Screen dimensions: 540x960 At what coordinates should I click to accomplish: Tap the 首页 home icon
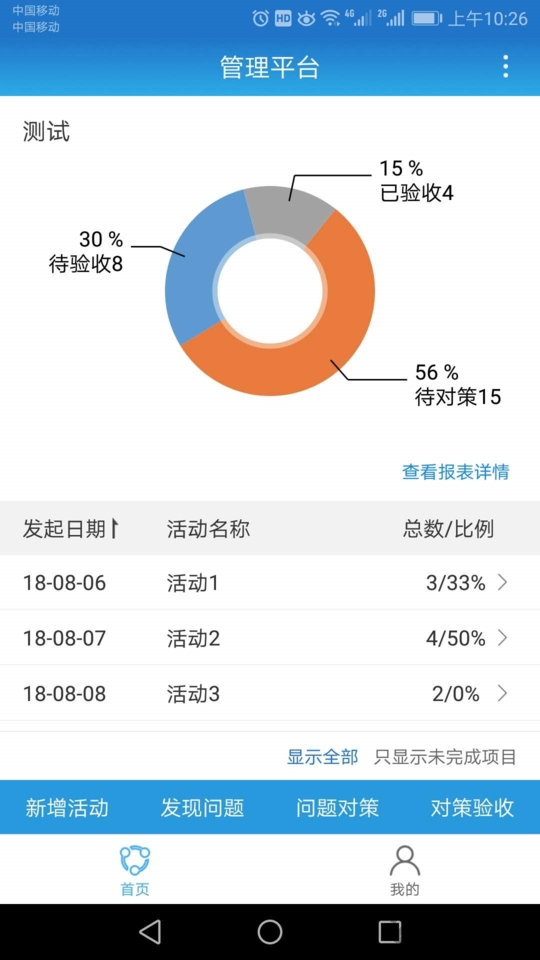pyautogui.click(x=135, y=861)
